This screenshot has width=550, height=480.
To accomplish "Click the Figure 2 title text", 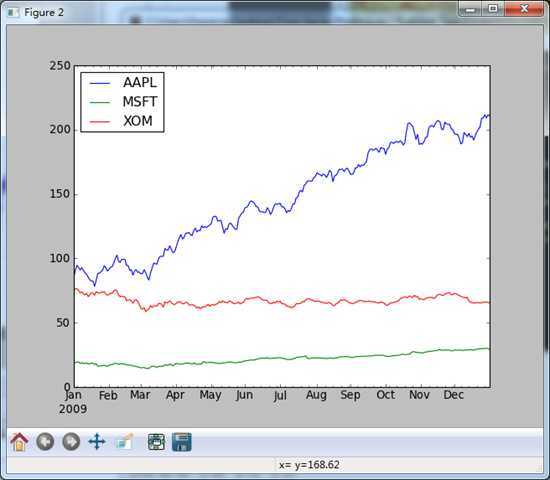I will (x=44, y=13).
